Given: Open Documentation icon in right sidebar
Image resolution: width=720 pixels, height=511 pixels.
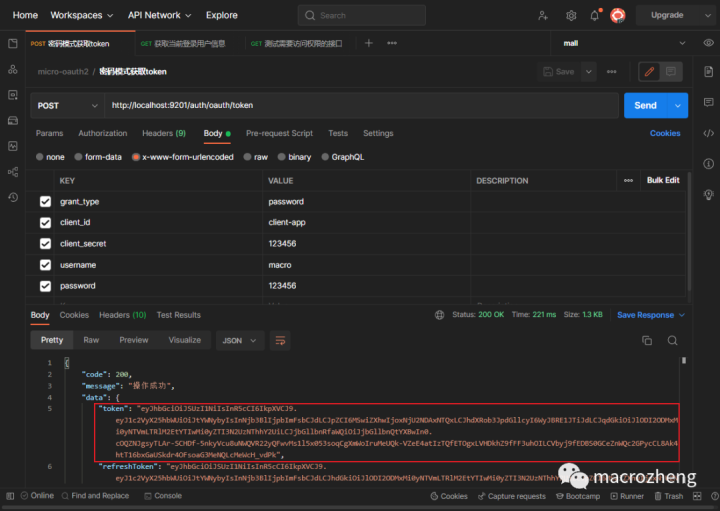Looking at the screenshot, I should 709,72.
